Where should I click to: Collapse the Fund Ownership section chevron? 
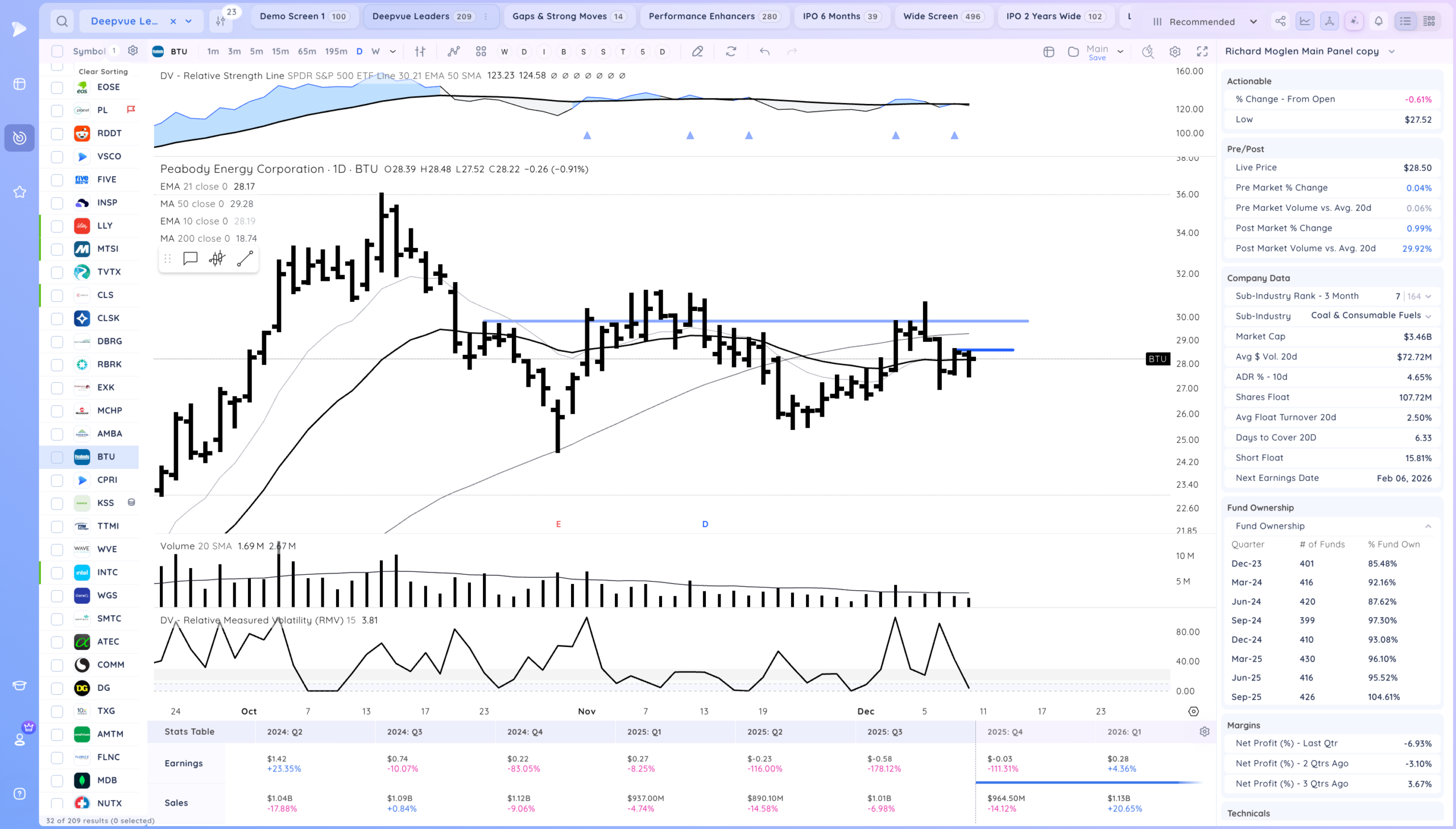pyautogui.click(x=1428, y=526)
